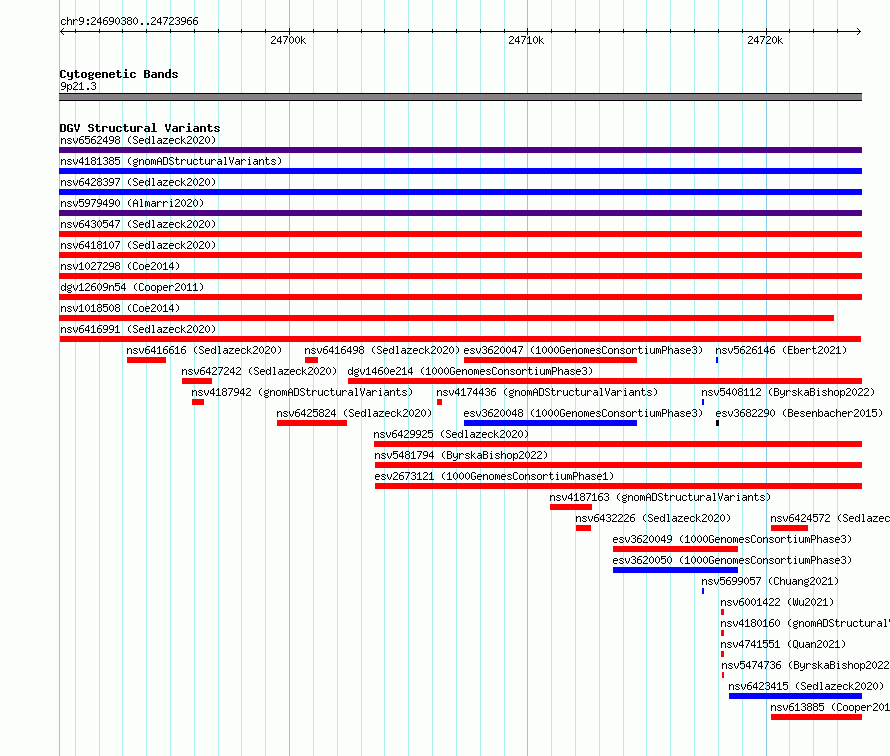890x756 pixels.
Task: Click the red bar under nsv613885
Action: (x=816, y=717)
